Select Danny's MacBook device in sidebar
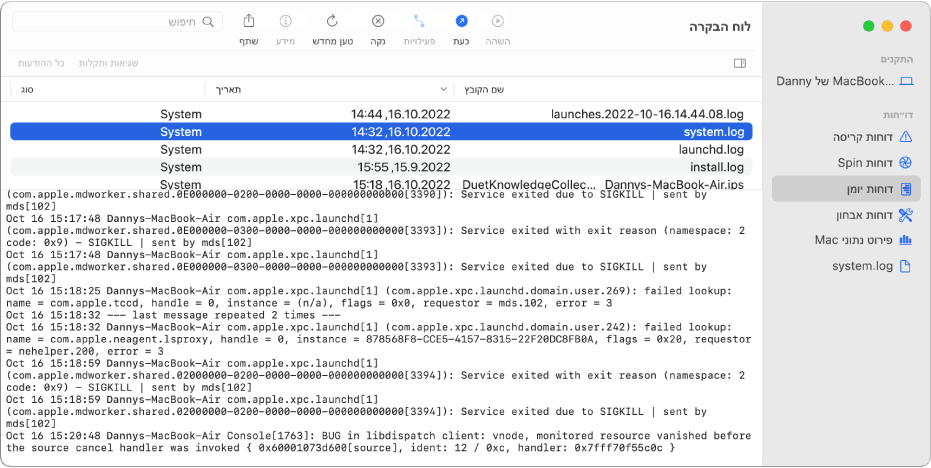931x468 pixels. pos(844,81)
